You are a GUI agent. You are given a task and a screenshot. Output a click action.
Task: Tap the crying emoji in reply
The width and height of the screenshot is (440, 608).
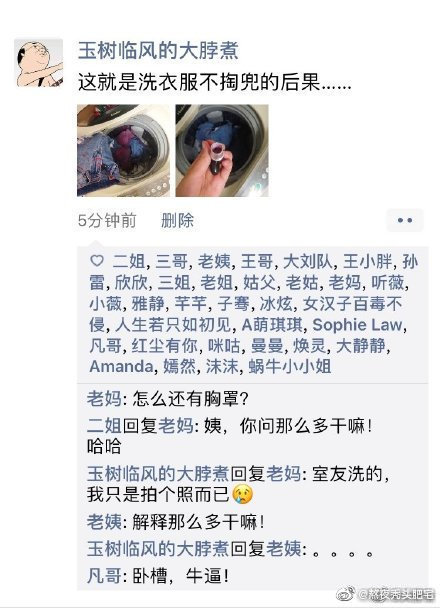tap(242, 495)
